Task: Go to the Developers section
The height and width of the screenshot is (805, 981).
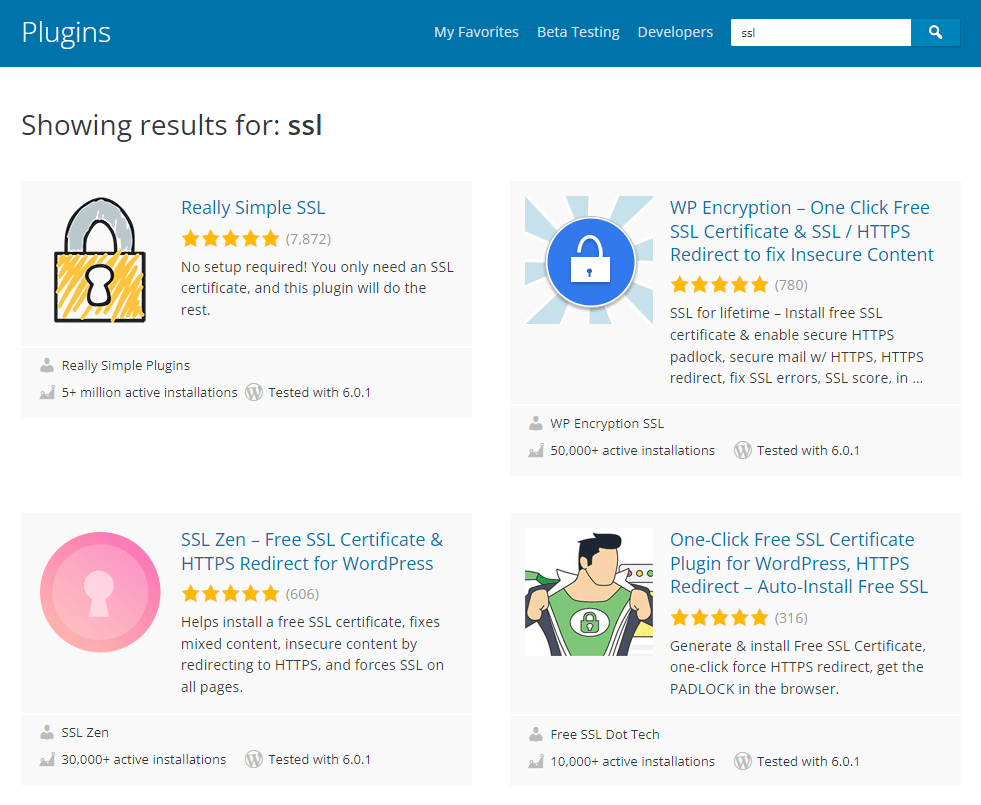Action: coord(675,32)
